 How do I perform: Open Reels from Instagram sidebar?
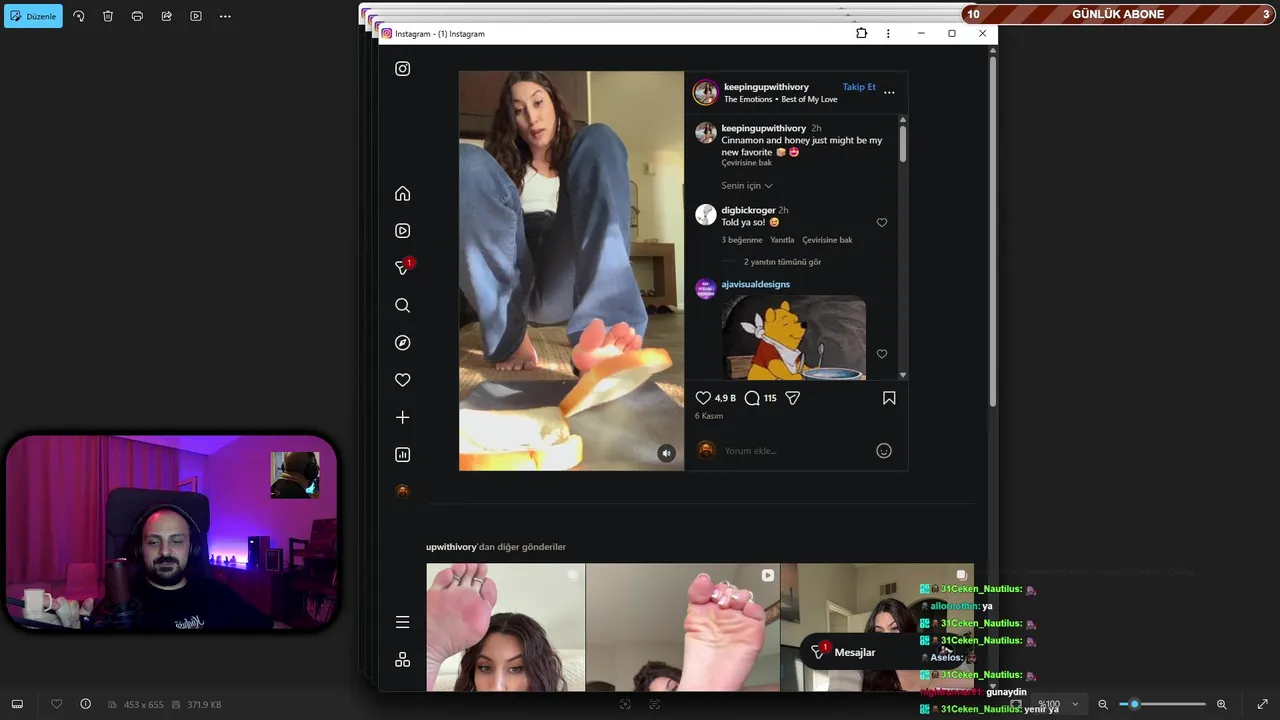click(402, 230)
